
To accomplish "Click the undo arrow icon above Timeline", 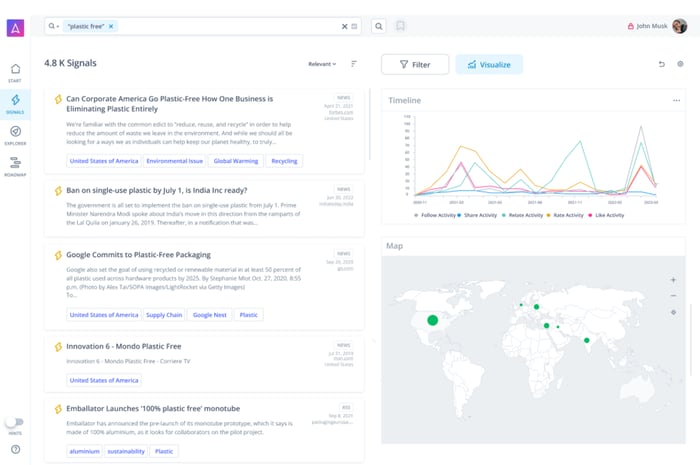I will tap(661, 64).
